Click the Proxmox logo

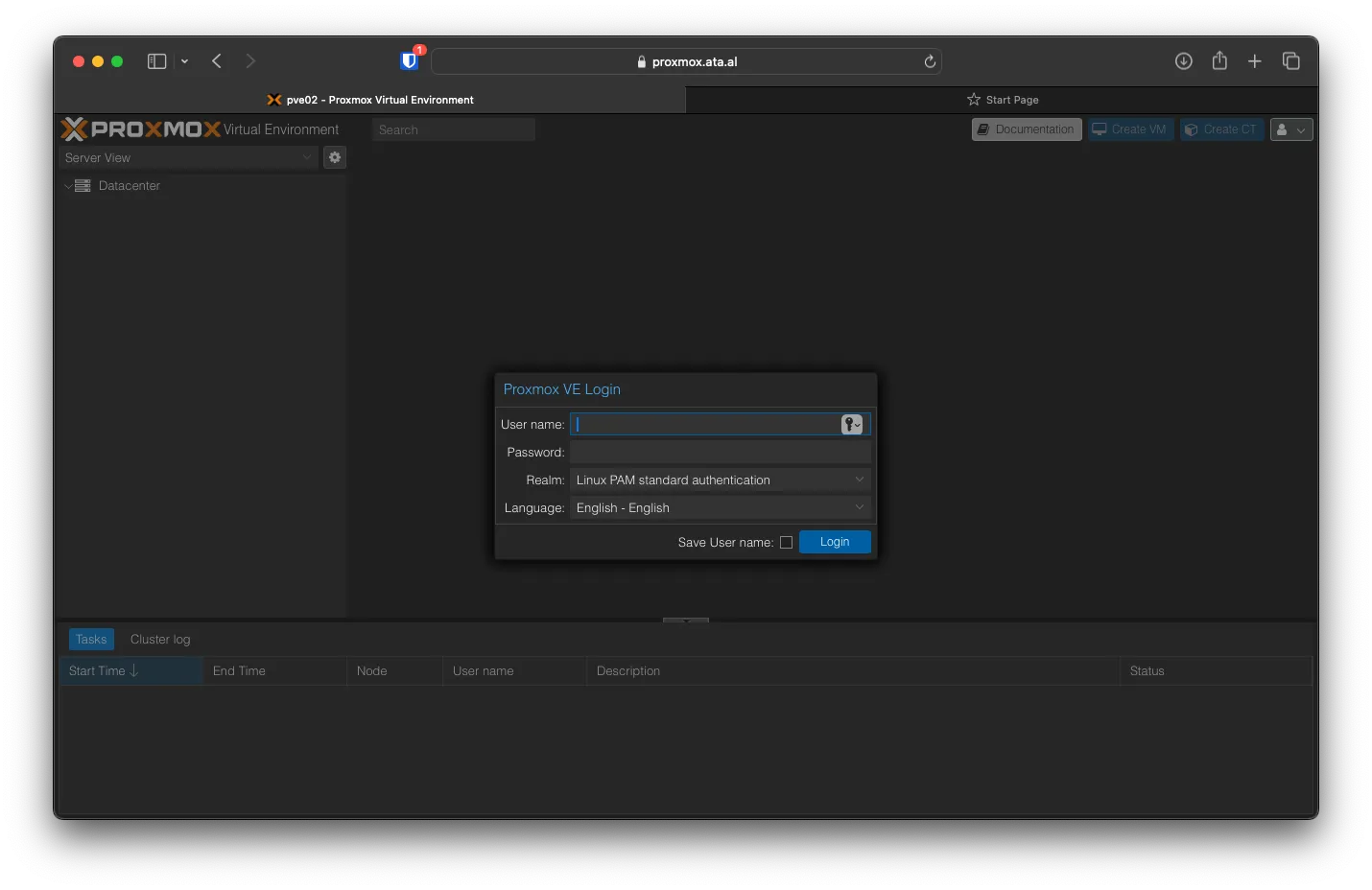tap(141, 129)
